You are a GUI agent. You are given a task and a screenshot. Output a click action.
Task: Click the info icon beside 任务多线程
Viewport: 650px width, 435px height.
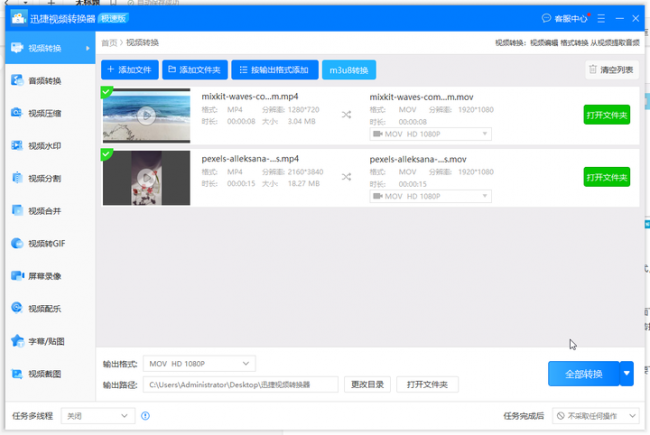click(146, 416)
